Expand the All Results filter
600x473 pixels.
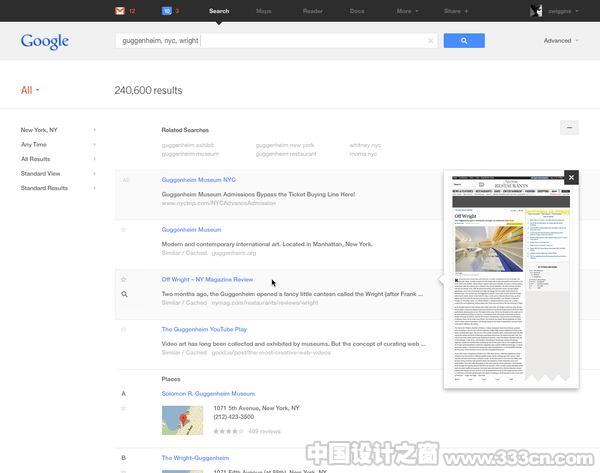coord(58,159)
